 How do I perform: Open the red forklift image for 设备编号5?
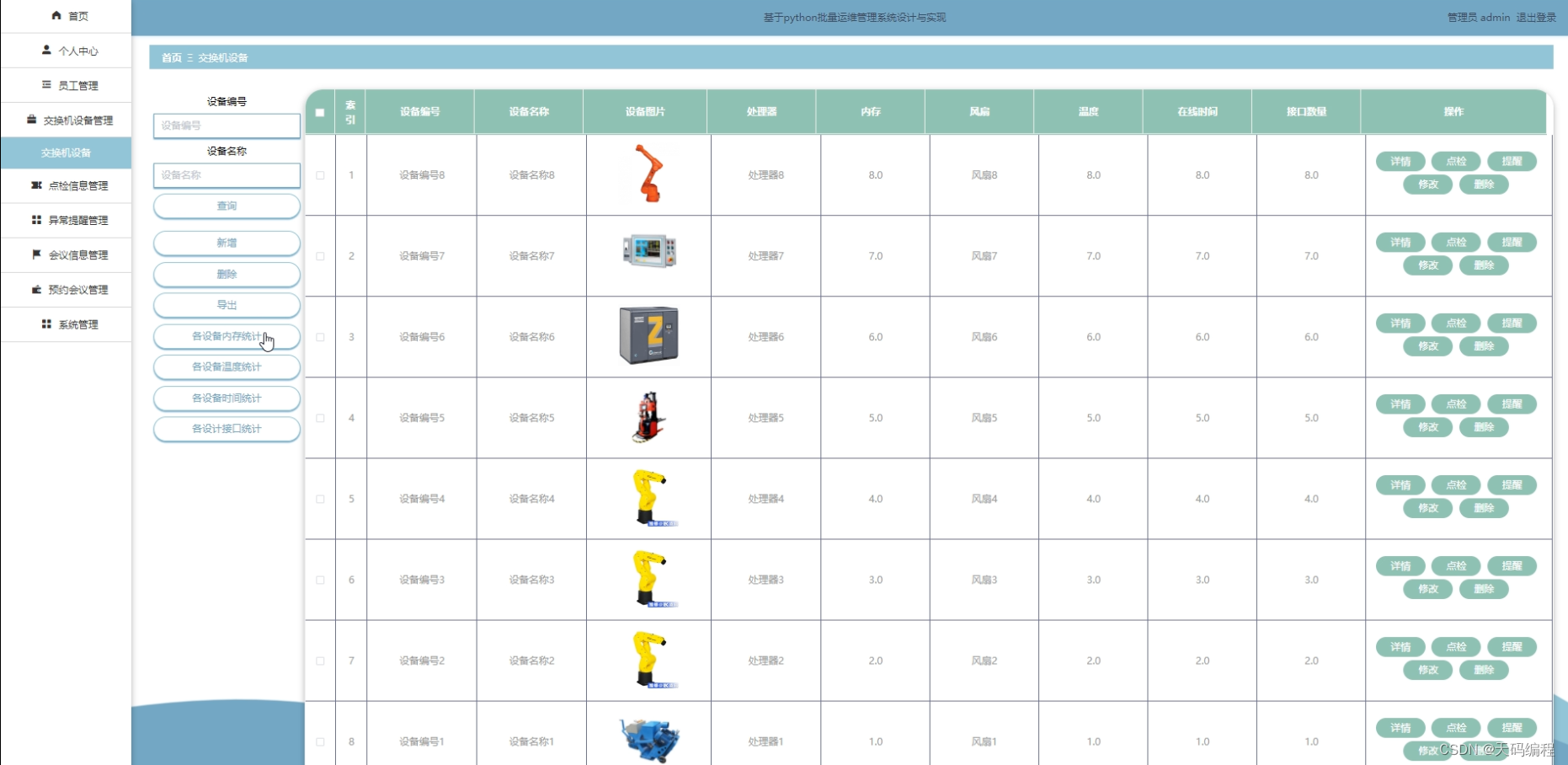tap(648, 416)
